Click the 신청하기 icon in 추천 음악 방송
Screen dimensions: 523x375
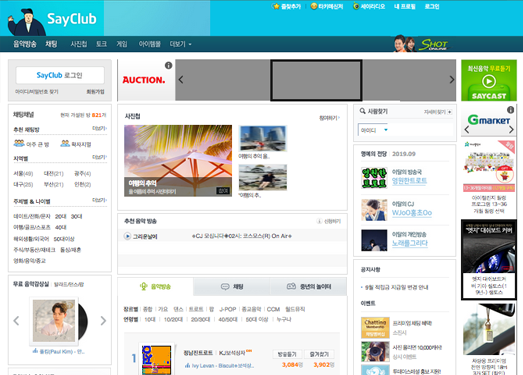tap(319, 221)
